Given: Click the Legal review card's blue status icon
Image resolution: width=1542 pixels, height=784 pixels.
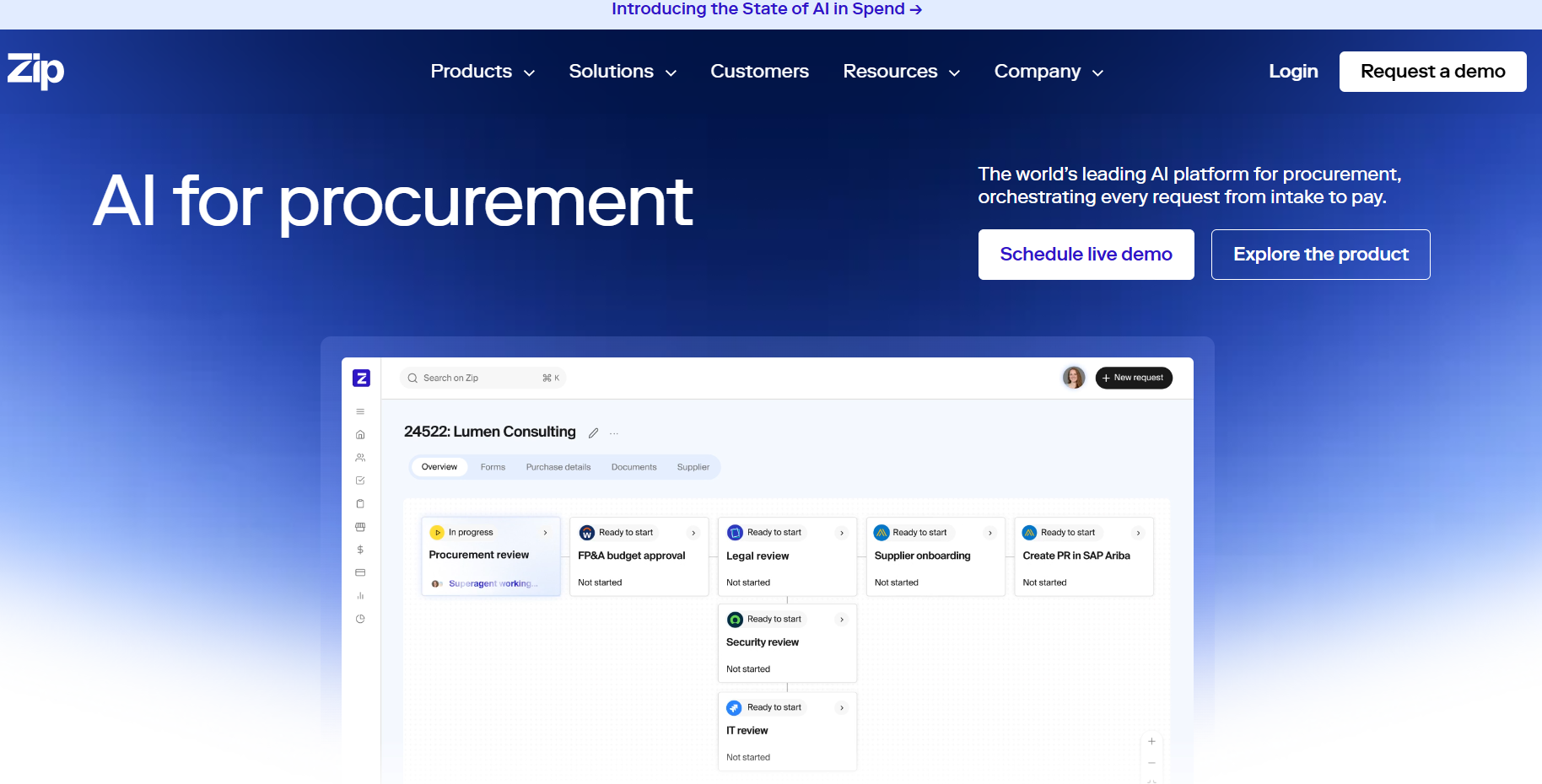Looking at the screenshot, I should (735, 533).
